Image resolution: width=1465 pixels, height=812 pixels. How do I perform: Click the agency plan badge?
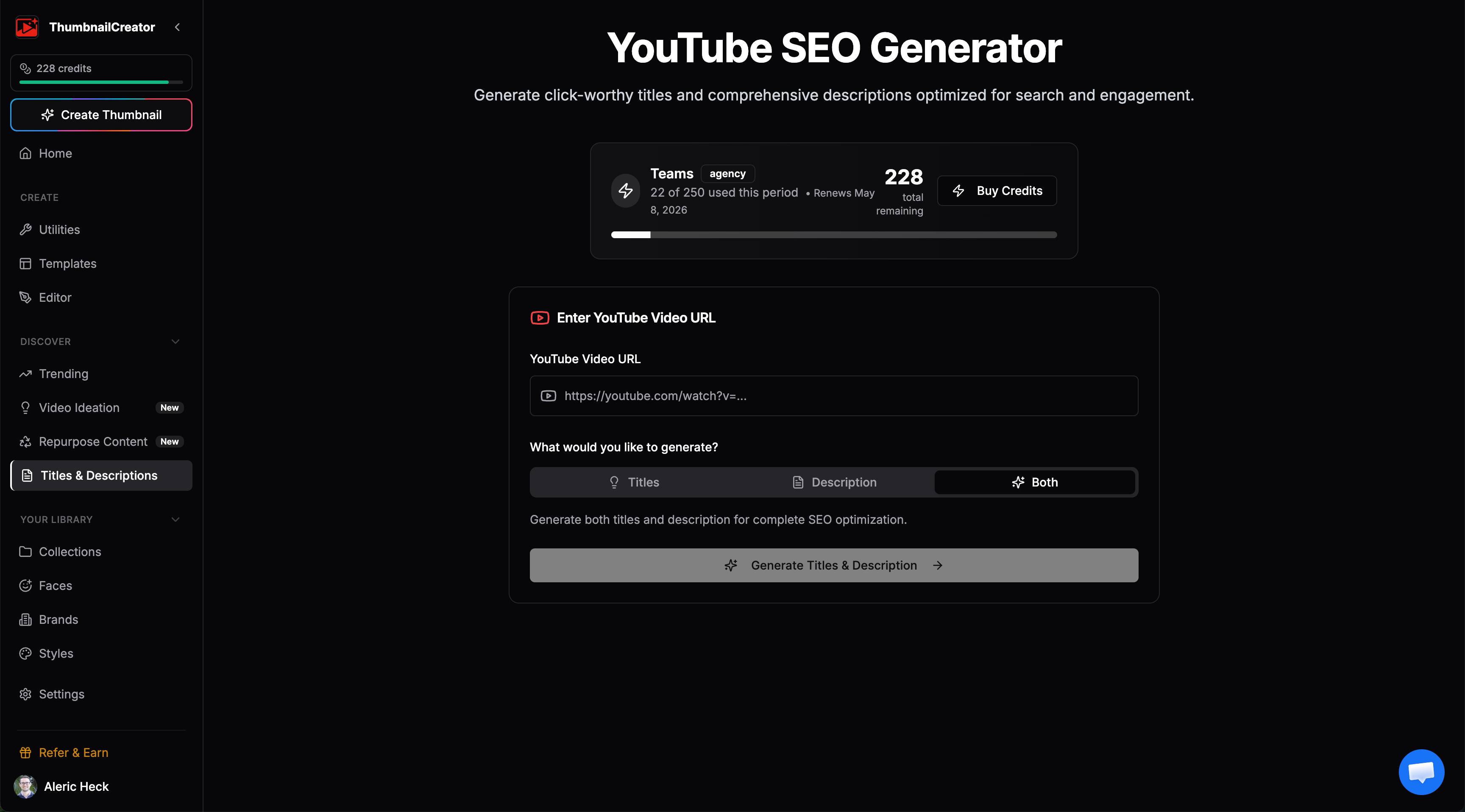(727, 173)
